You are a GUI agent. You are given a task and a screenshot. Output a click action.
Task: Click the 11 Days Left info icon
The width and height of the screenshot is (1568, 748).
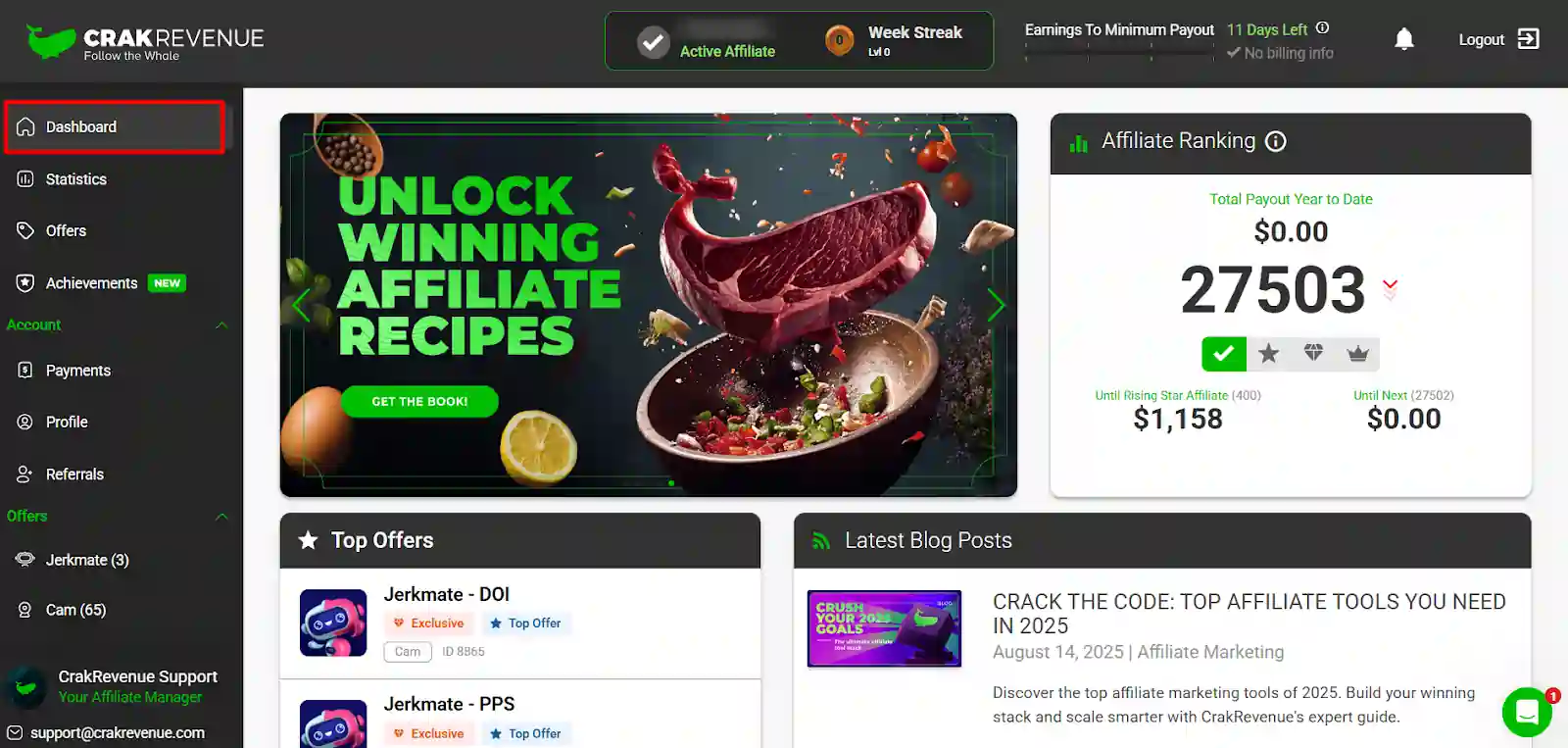click(x=1322, y=28)
